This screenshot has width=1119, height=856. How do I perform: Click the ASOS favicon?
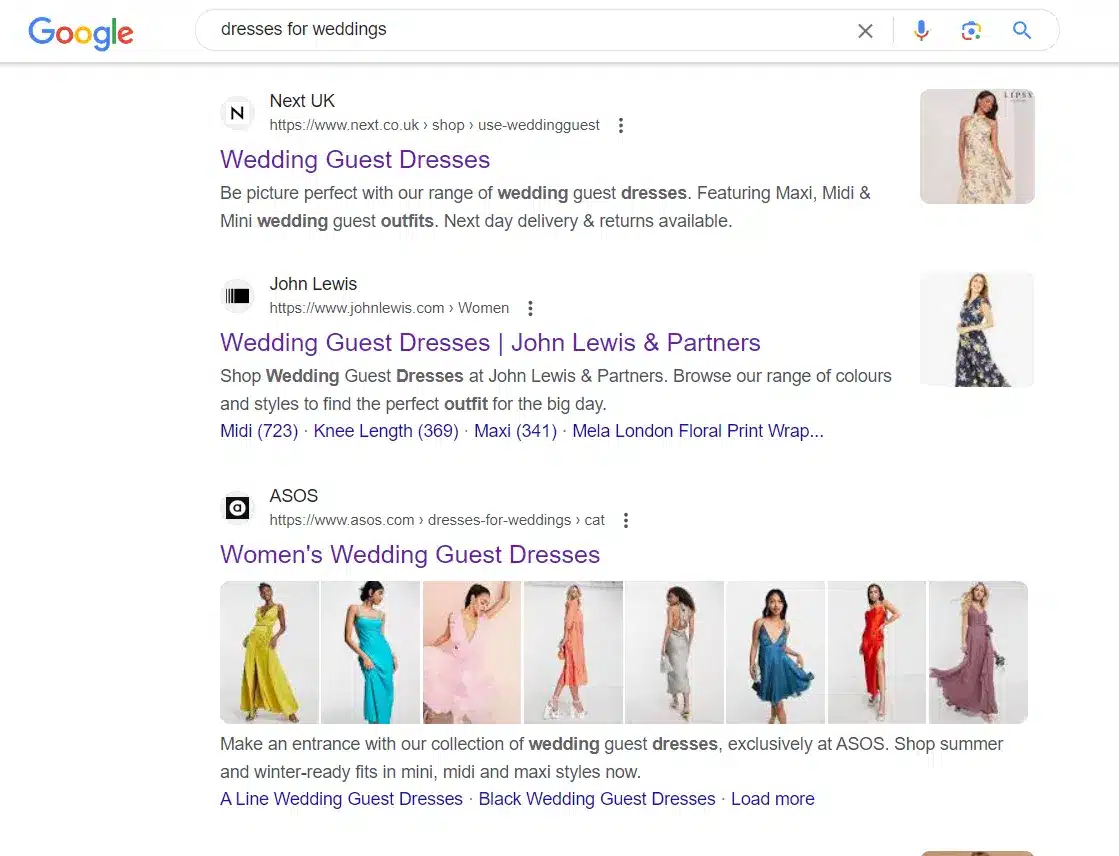(238, 508)
